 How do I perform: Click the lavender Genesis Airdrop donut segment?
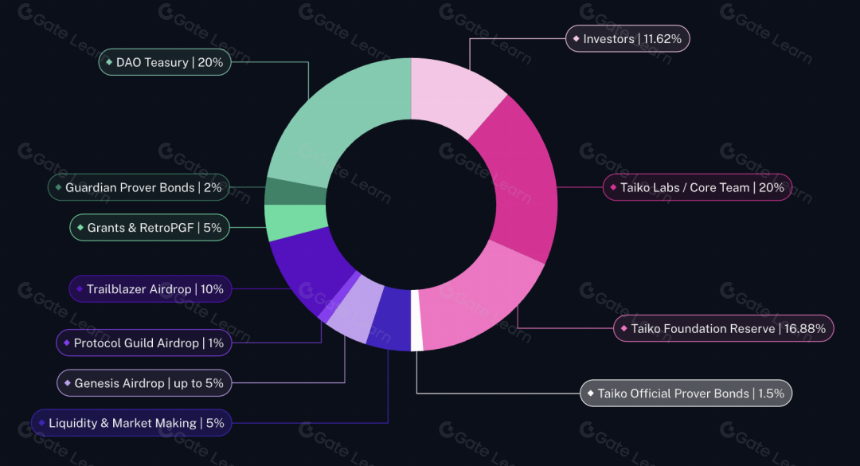[352, 311]
